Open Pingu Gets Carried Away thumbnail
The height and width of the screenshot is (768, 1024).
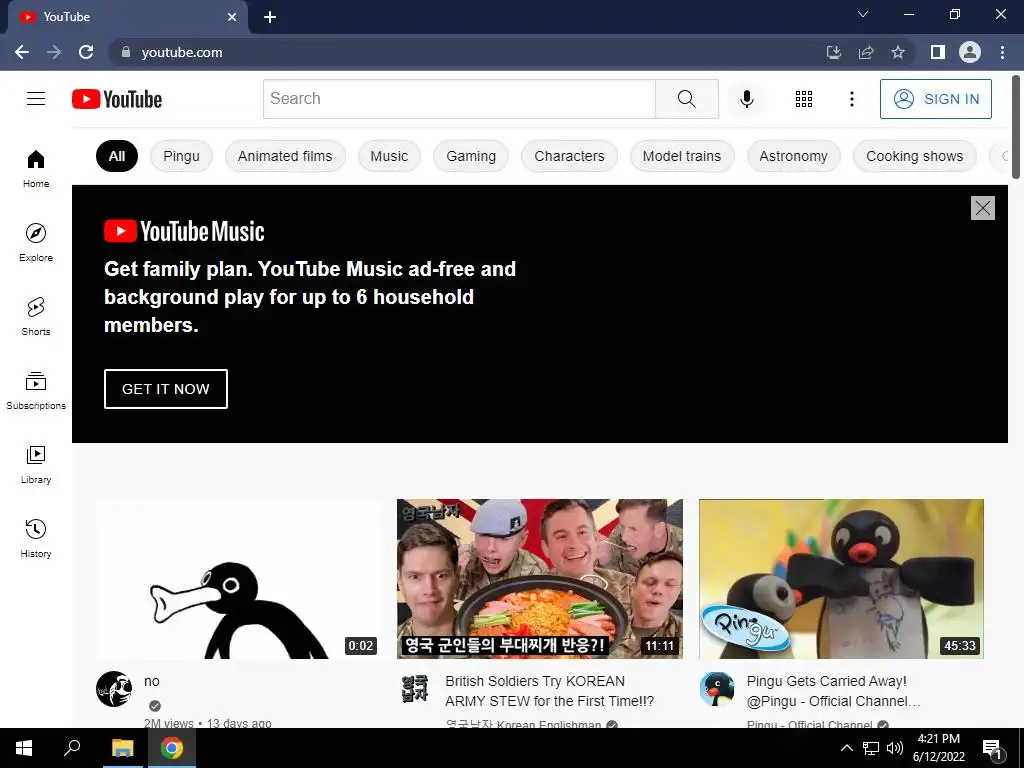click(841, 579)
